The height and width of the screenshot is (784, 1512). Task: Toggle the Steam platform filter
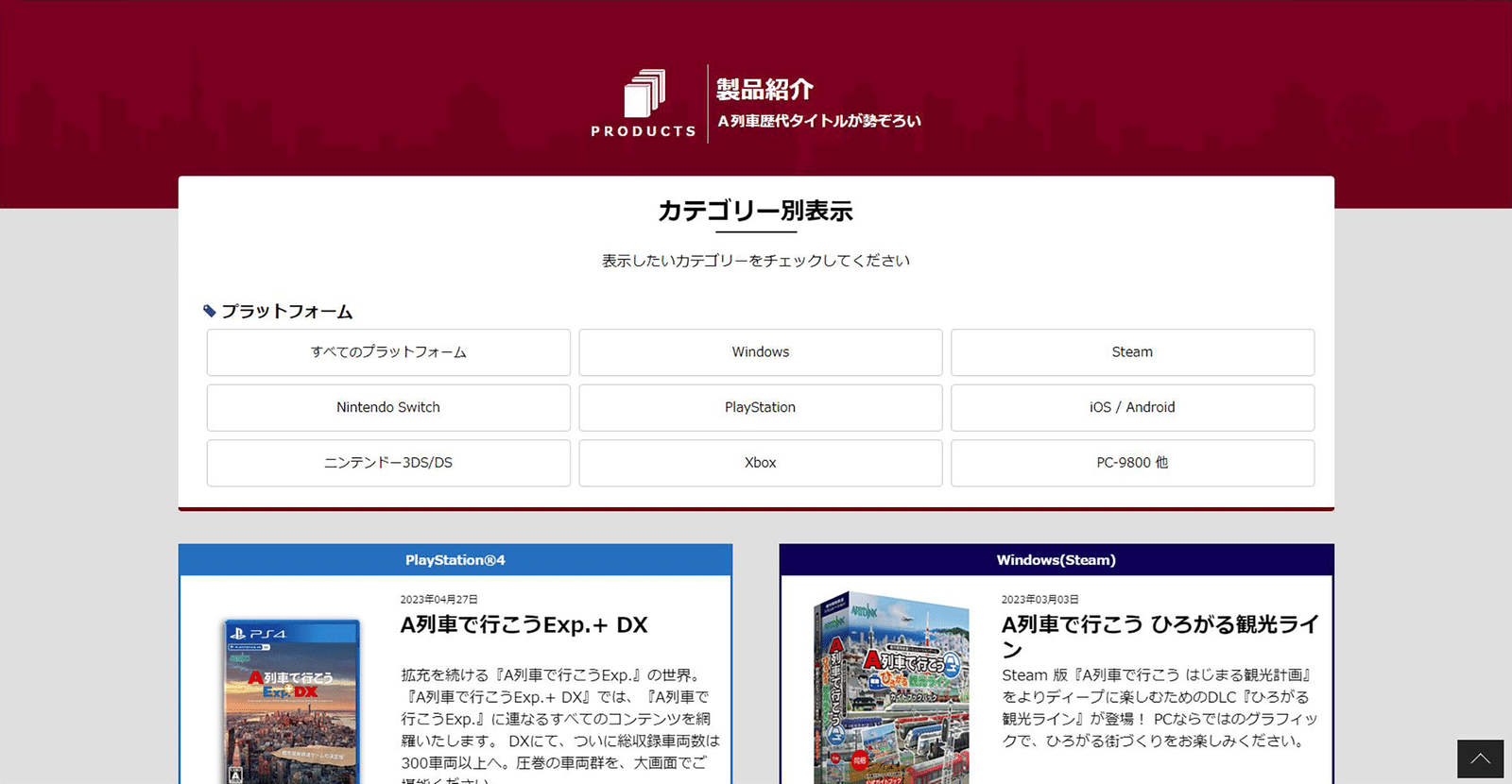[x=1132, y=352]
